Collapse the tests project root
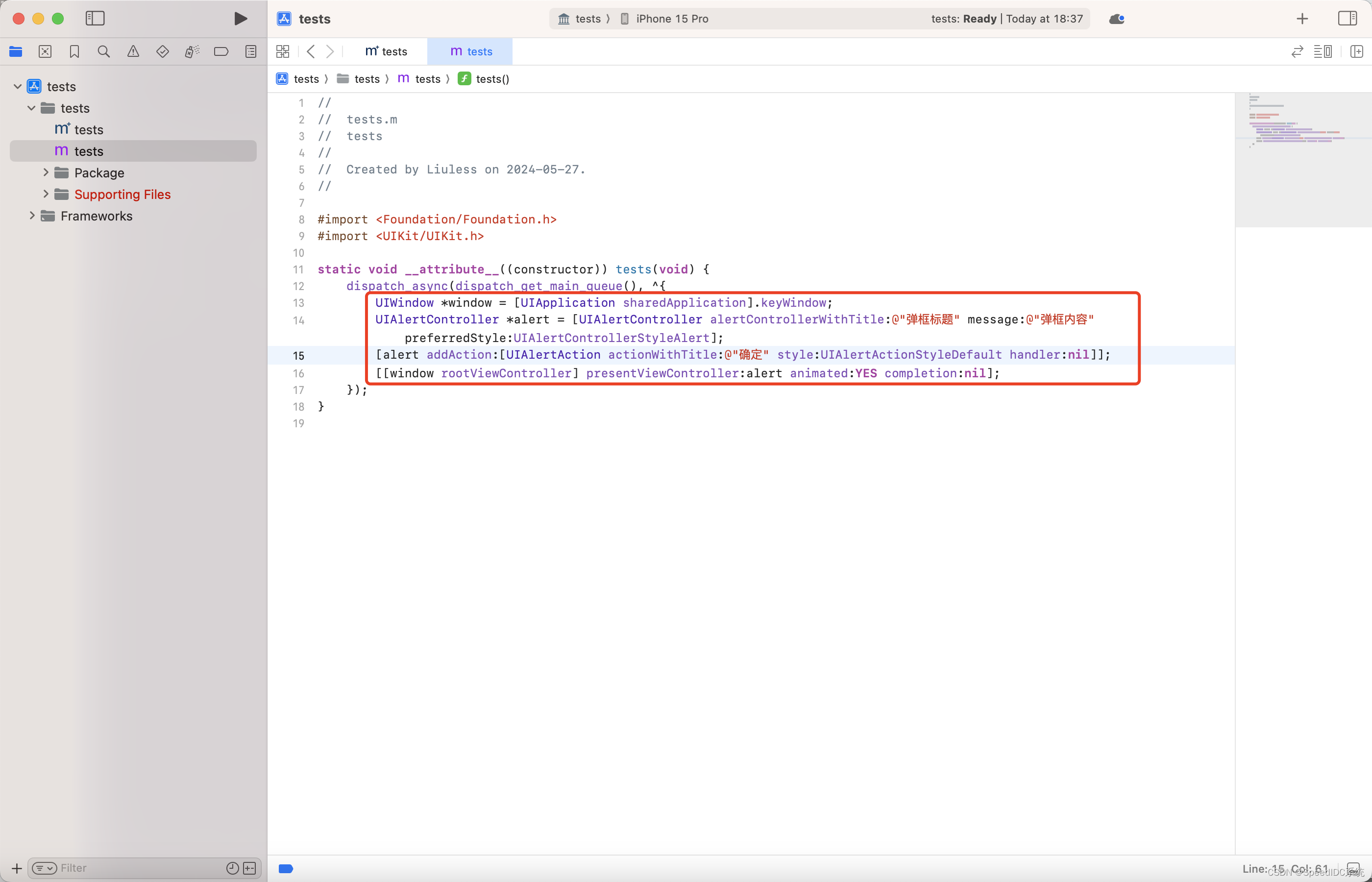The image size is (1372, 882). pyautogui.click(x=18, y=86)
